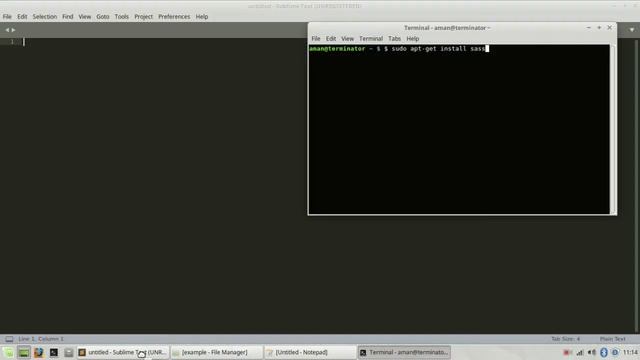
Task: Open the Goto menu
Action: click(x=102, y=17)
